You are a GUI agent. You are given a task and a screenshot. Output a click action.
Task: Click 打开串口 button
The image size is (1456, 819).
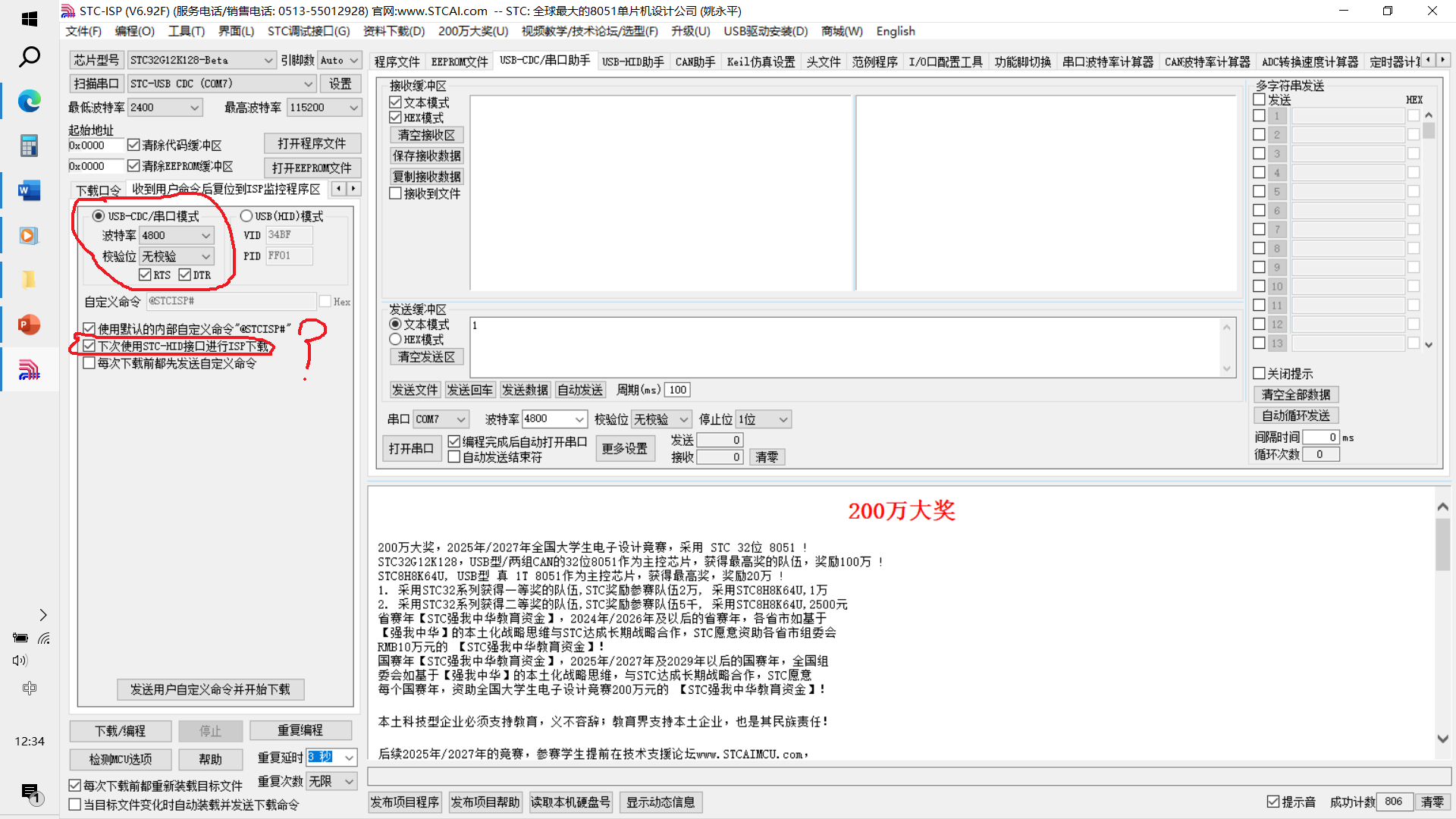(411, 448)
